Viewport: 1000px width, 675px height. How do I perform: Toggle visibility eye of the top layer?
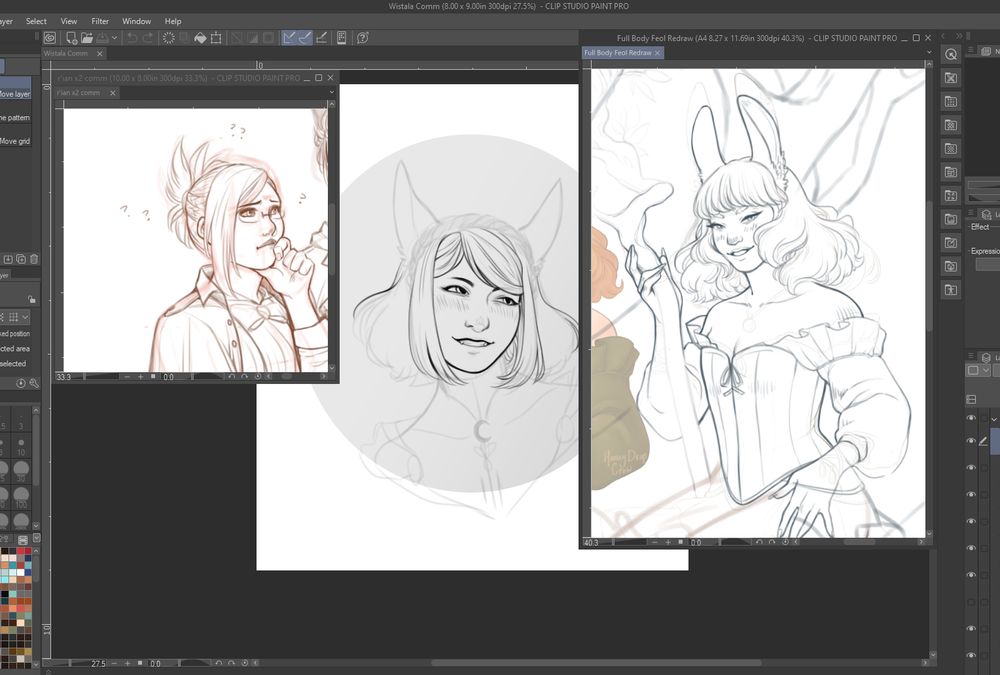971,419
